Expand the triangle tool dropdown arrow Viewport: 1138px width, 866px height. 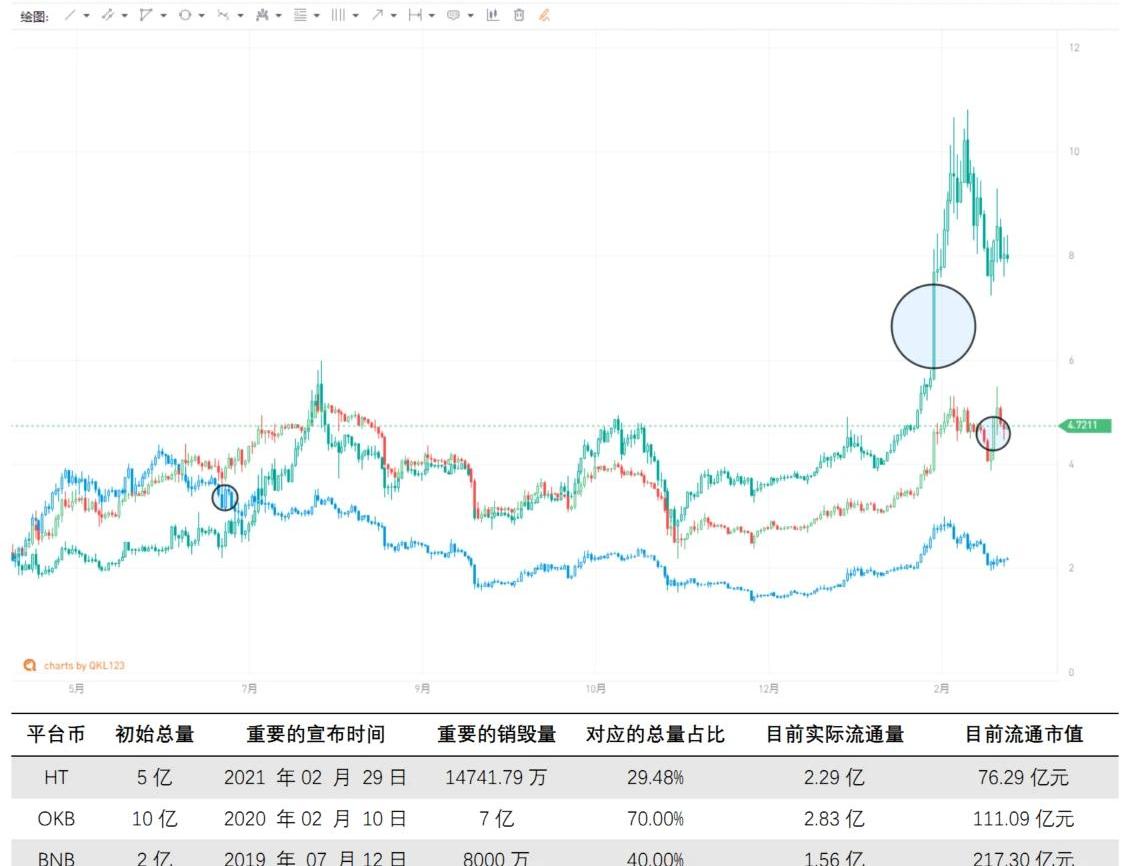click(x=163, y=15)
